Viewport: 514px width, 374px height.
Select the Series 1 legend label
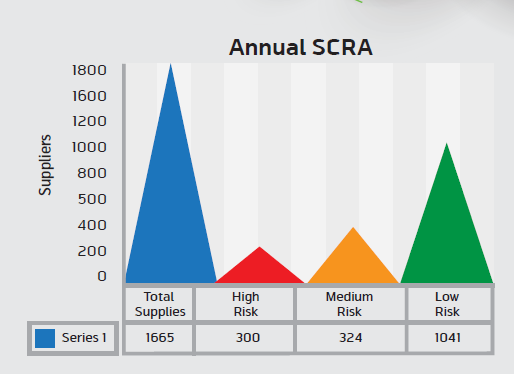[x=84, y=338]
